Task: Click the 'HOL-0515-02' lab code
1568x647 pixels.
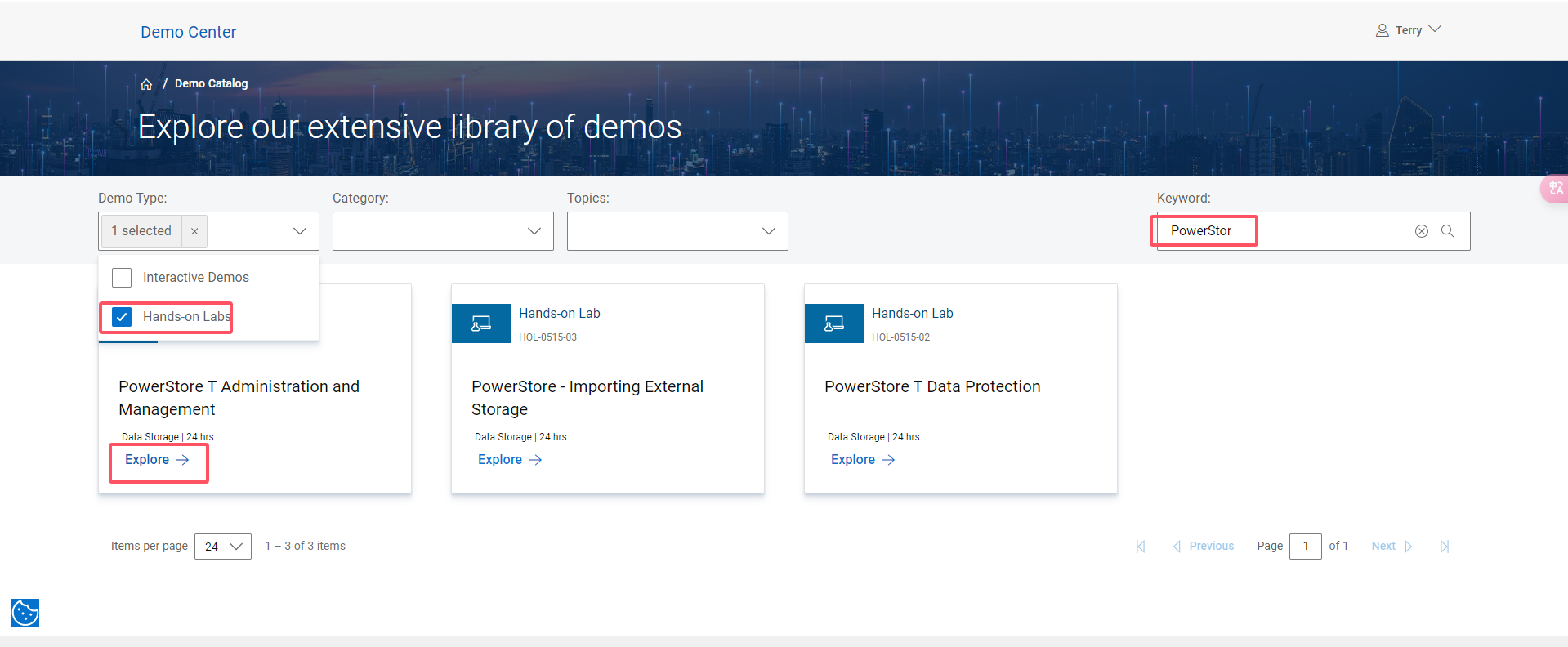Action: (x=900, y=337)
